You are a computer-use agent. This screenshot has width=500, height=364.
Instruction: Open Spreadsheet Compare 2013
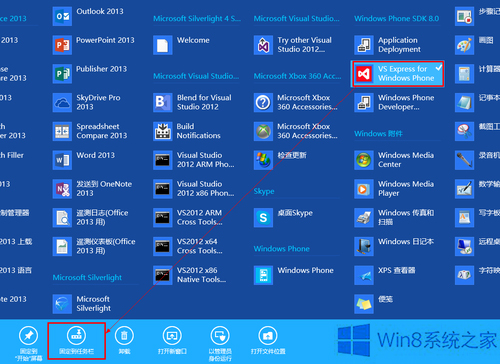point(90,131)
